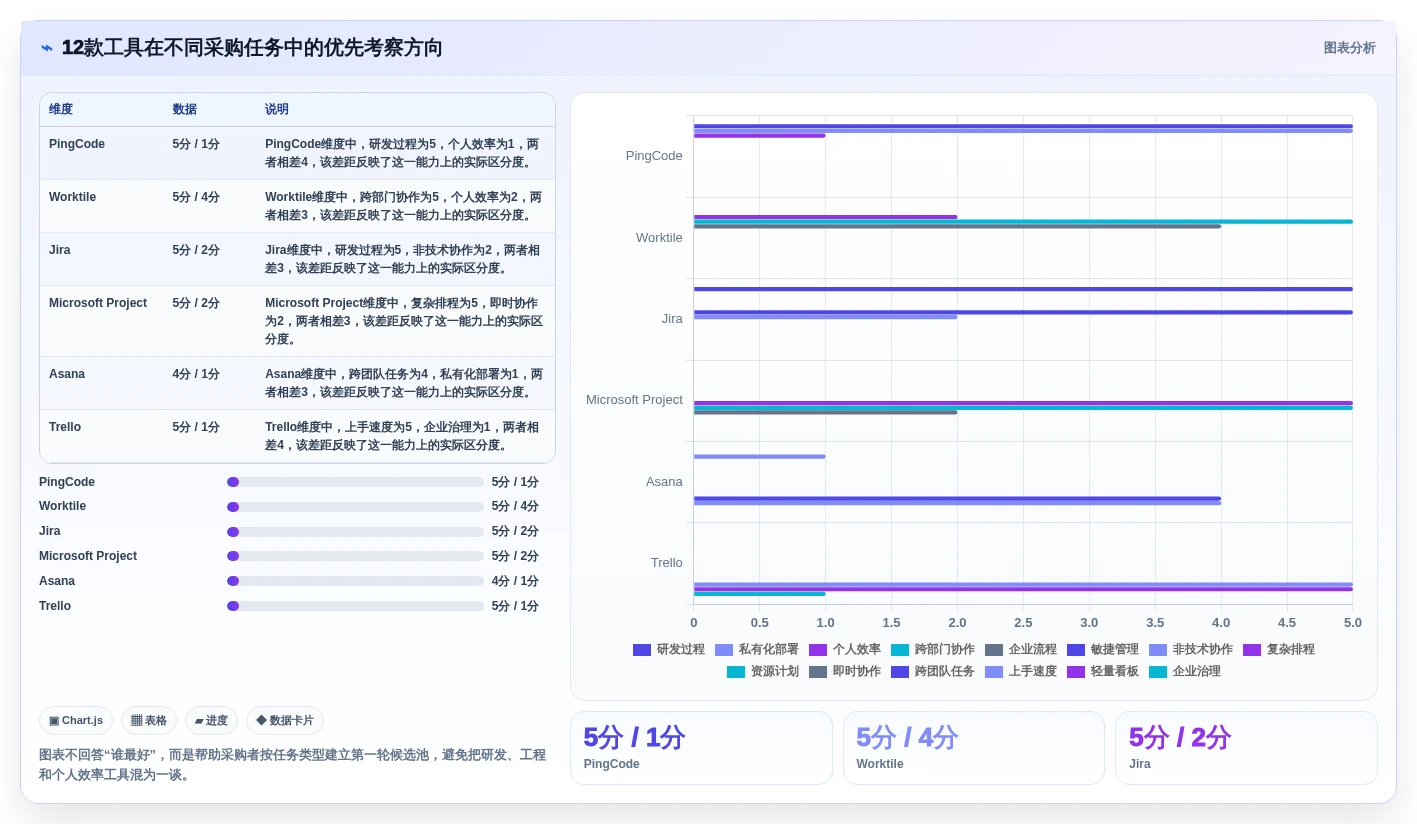This screenshot has width=1417, height=824.
Task: Toggle the 资源计划 legend entry
Action: coord(763,671)
